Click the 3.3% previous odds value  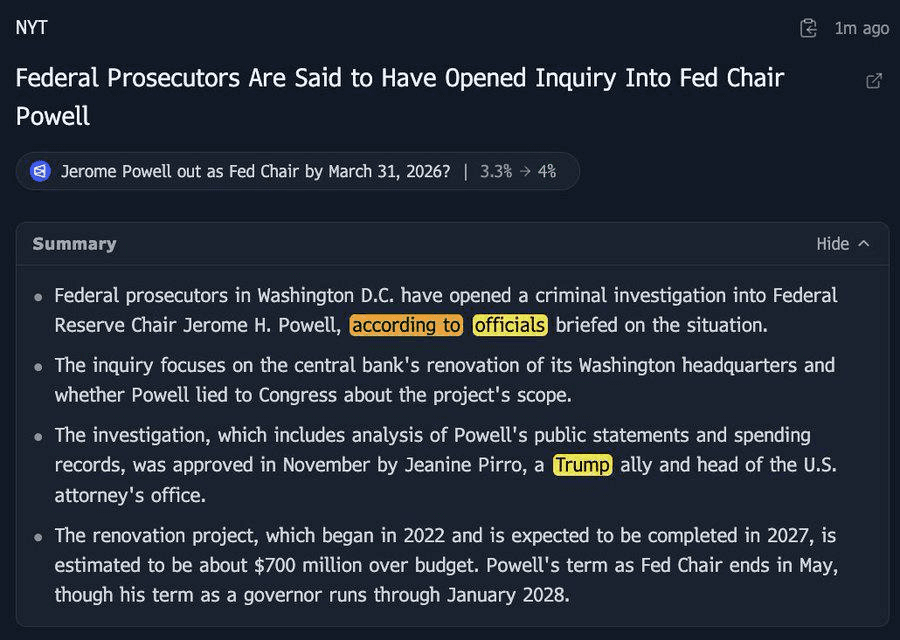495,171
